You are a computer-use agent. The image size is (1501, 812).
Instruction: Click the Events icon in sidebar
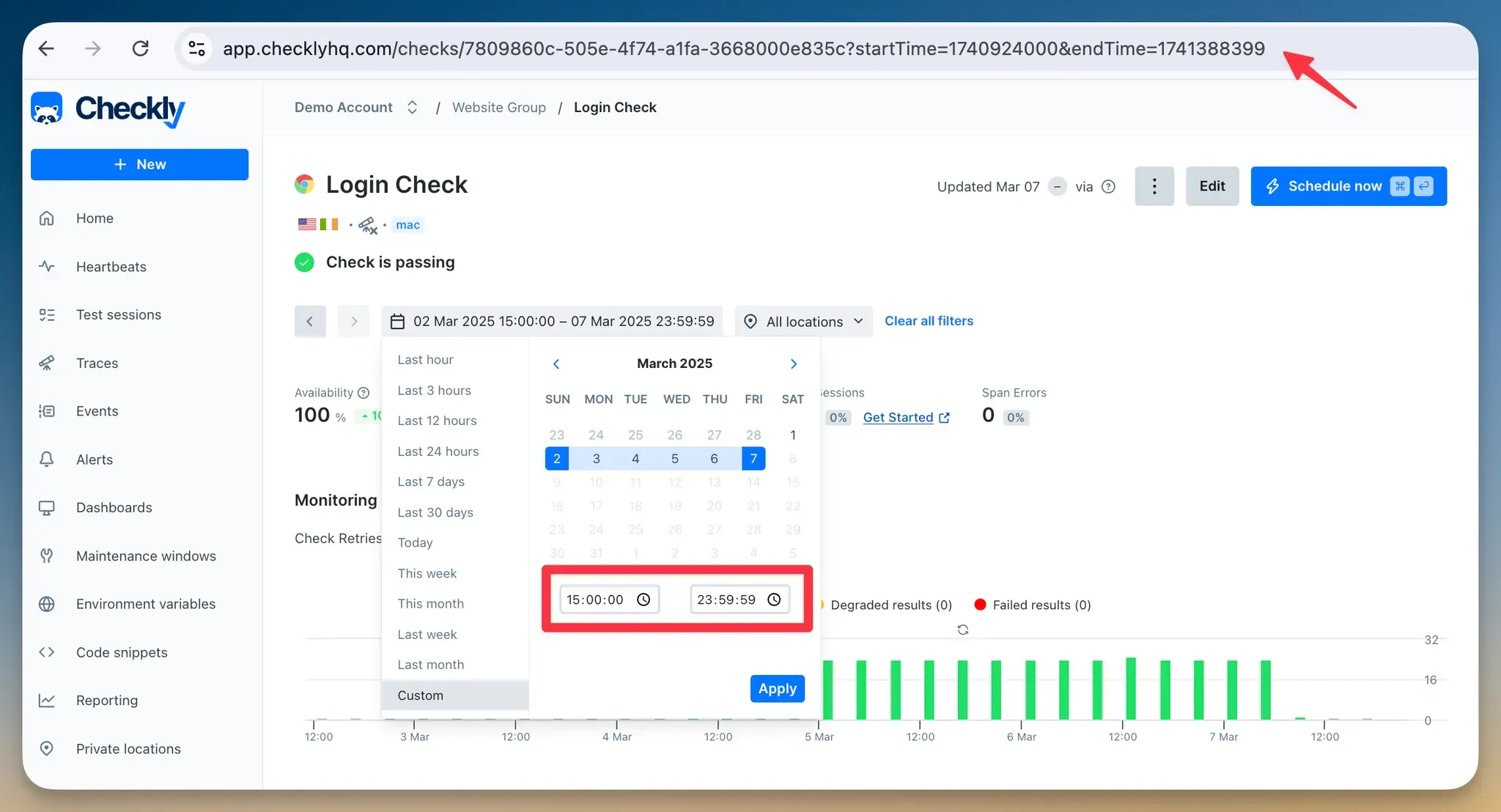pyautogui.click(x=47, y=412)
